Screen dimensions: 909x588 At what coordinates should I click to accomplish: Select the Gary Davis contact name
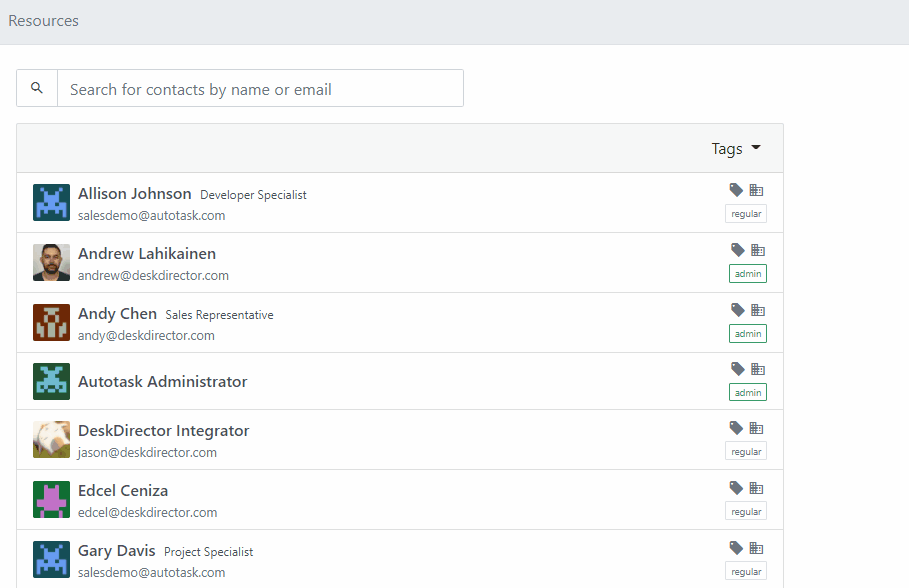pos(117,550)
